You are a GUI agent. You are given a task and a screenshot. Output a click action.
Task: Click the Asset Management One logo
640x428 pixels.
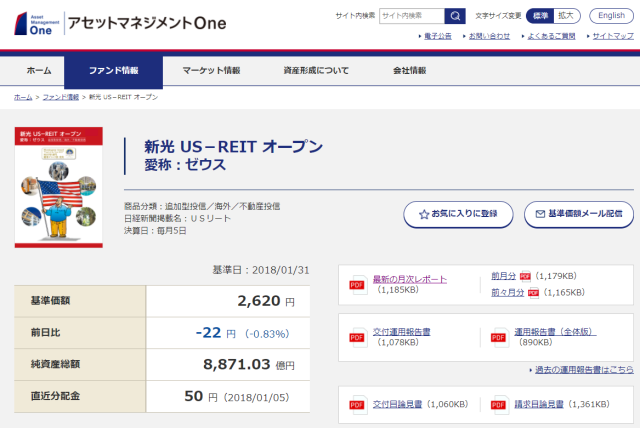(x=37, y=24)
